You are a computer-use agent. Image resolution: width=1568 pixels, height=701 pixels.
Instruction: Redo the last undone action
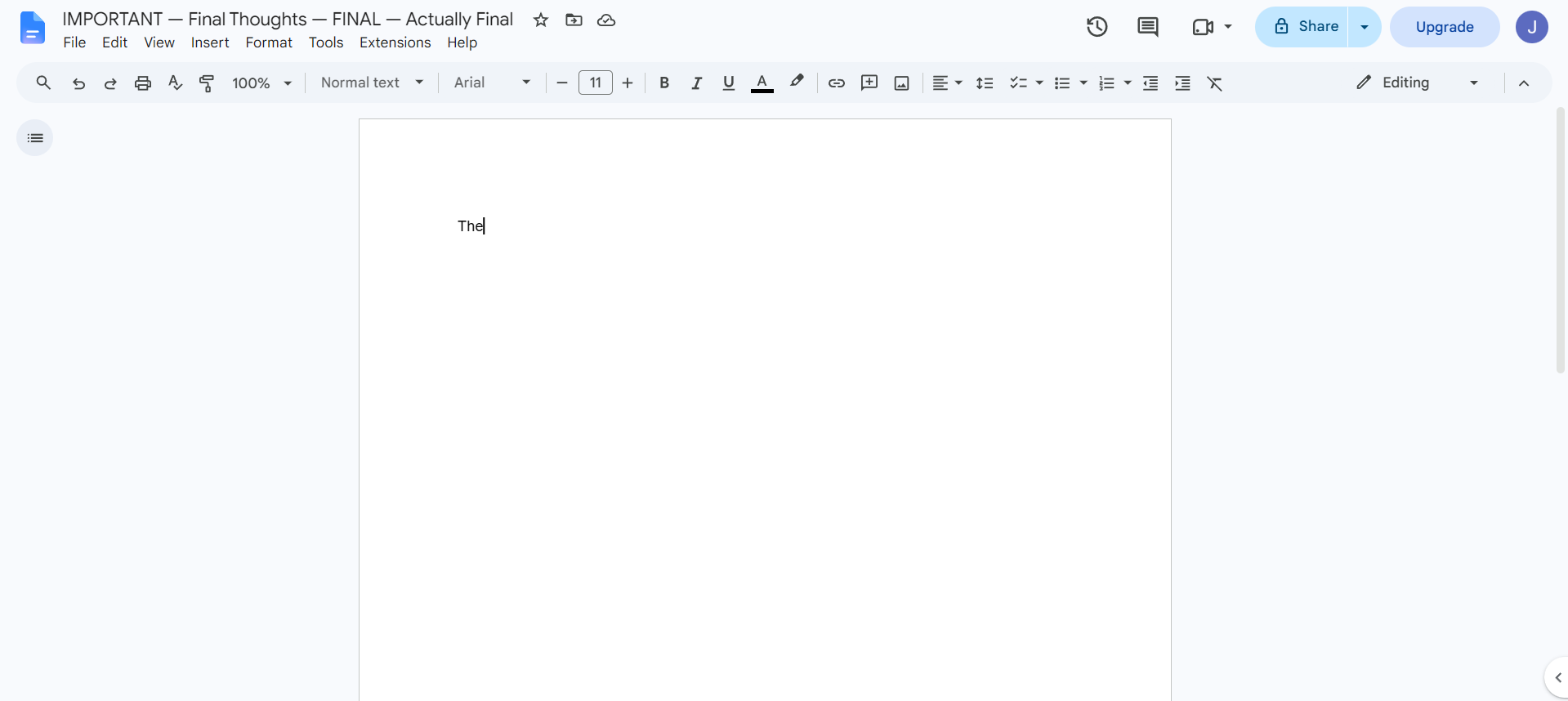pyautogui.click(x=110, y=83)
